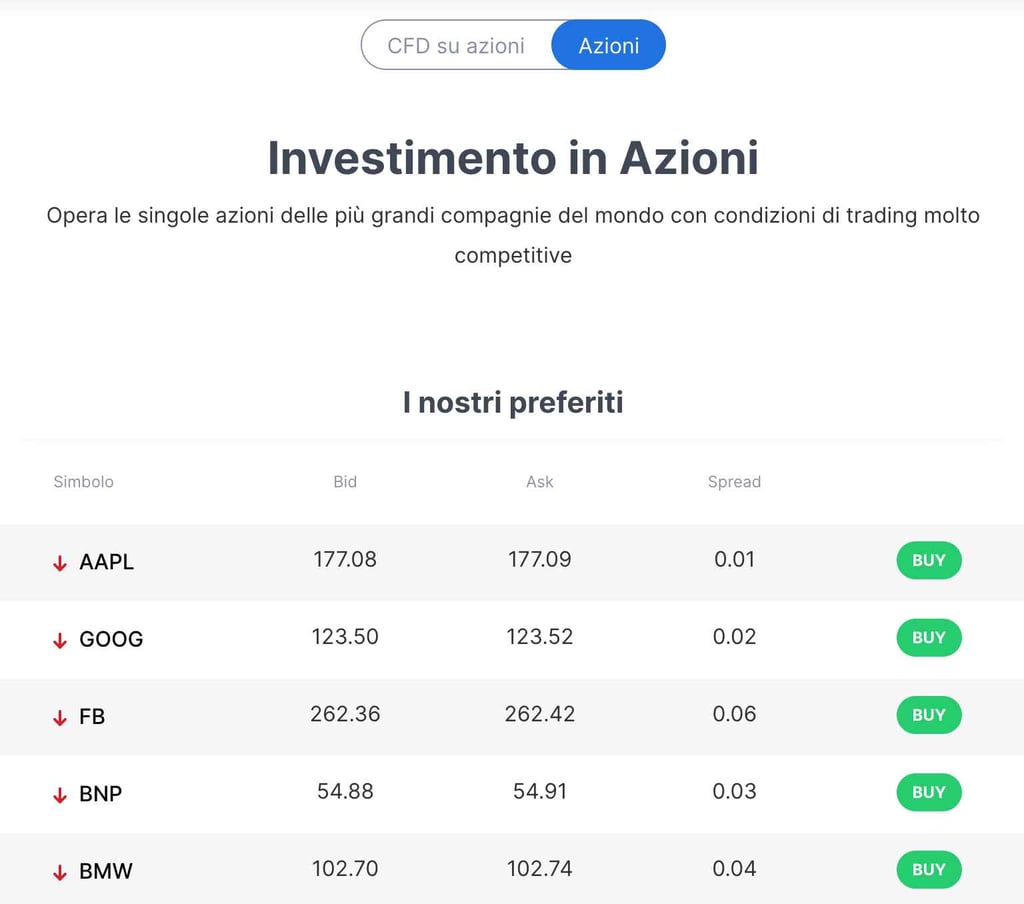Screen dimensions: 1024x904
Task: Click the red down arrow beside BMW
Action: pyautogui.click(x=60, y=872)
